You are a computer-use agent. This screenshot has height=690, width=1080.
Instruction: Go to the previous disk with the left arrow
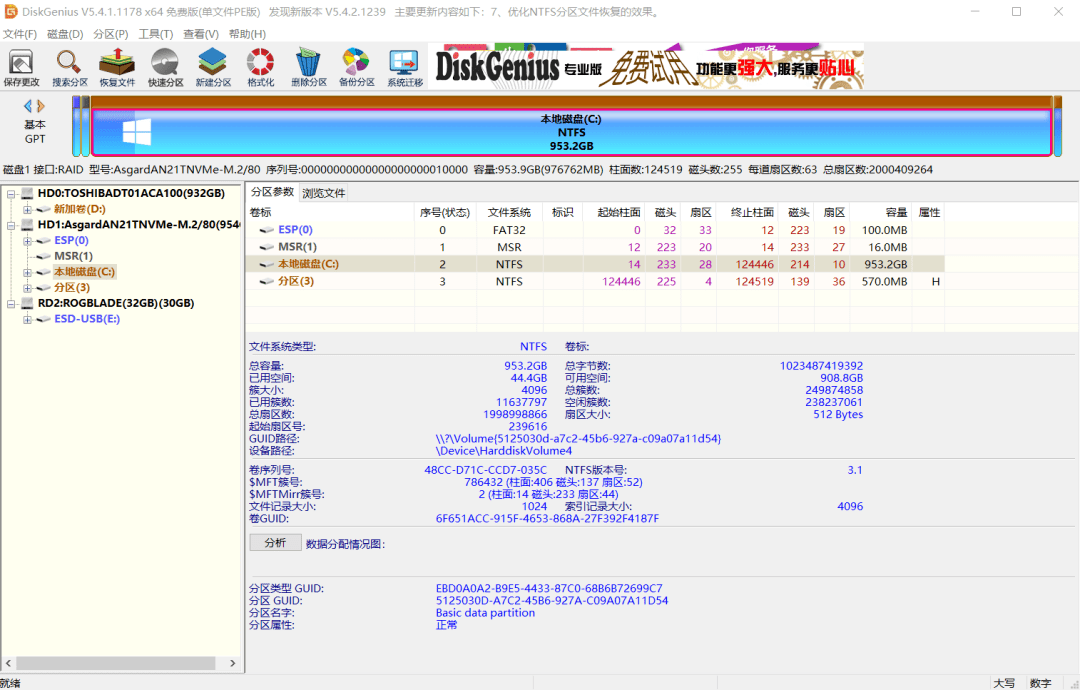28,106
